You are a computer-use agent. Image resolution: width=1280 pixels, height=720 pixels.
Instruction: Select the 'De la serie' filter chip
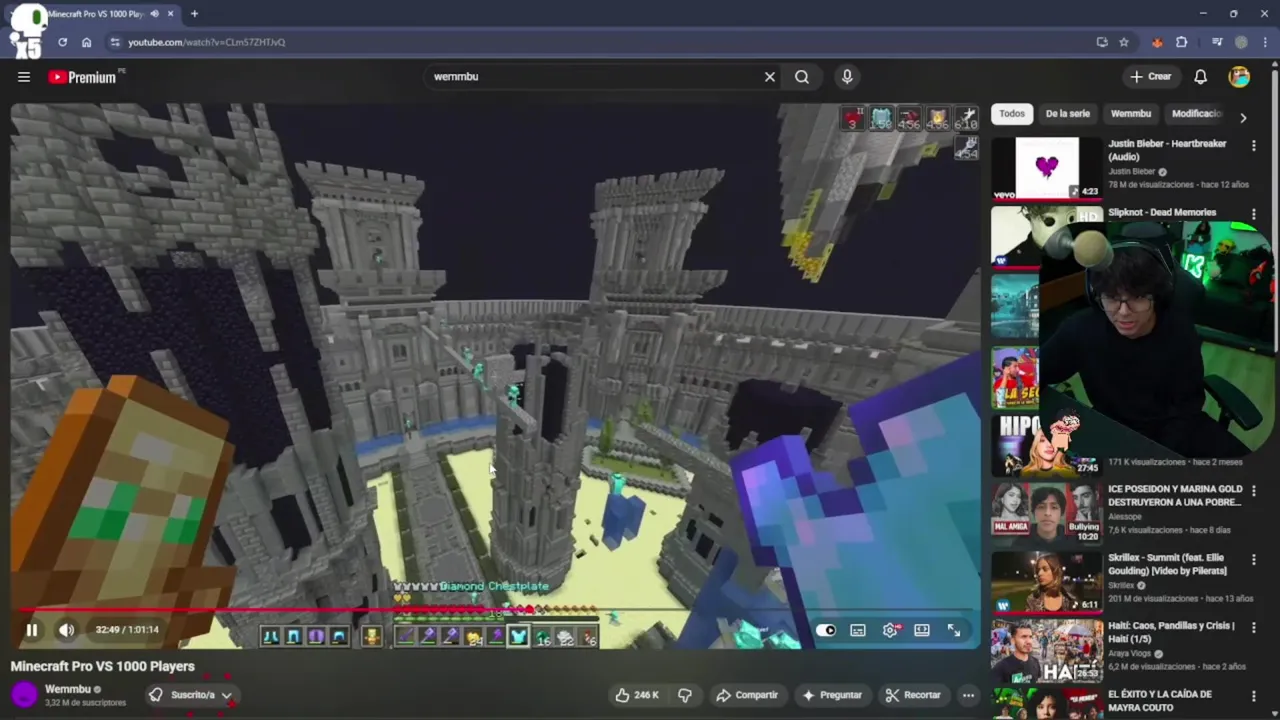click(x=1067, y=114)
